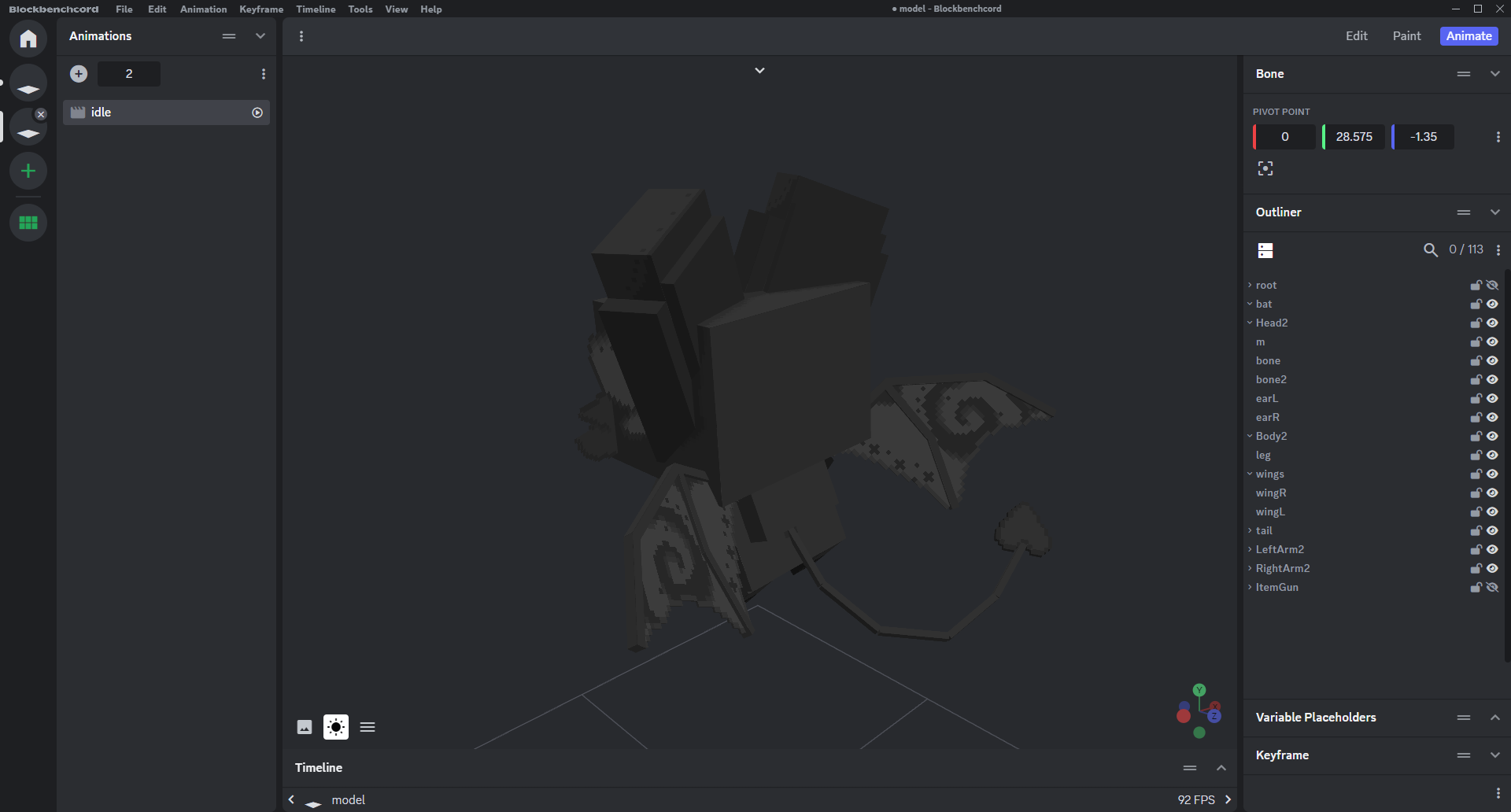Click the outliner search magnifier icon
The width and height of the screenshot is (1511, 812).
(1430, 250)
